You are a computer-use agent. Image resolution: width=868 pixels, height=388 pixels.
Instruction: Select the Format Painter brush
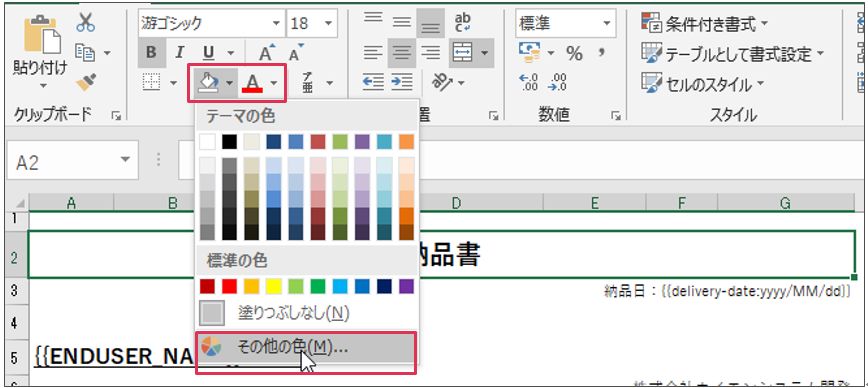[x=86, y=82]
